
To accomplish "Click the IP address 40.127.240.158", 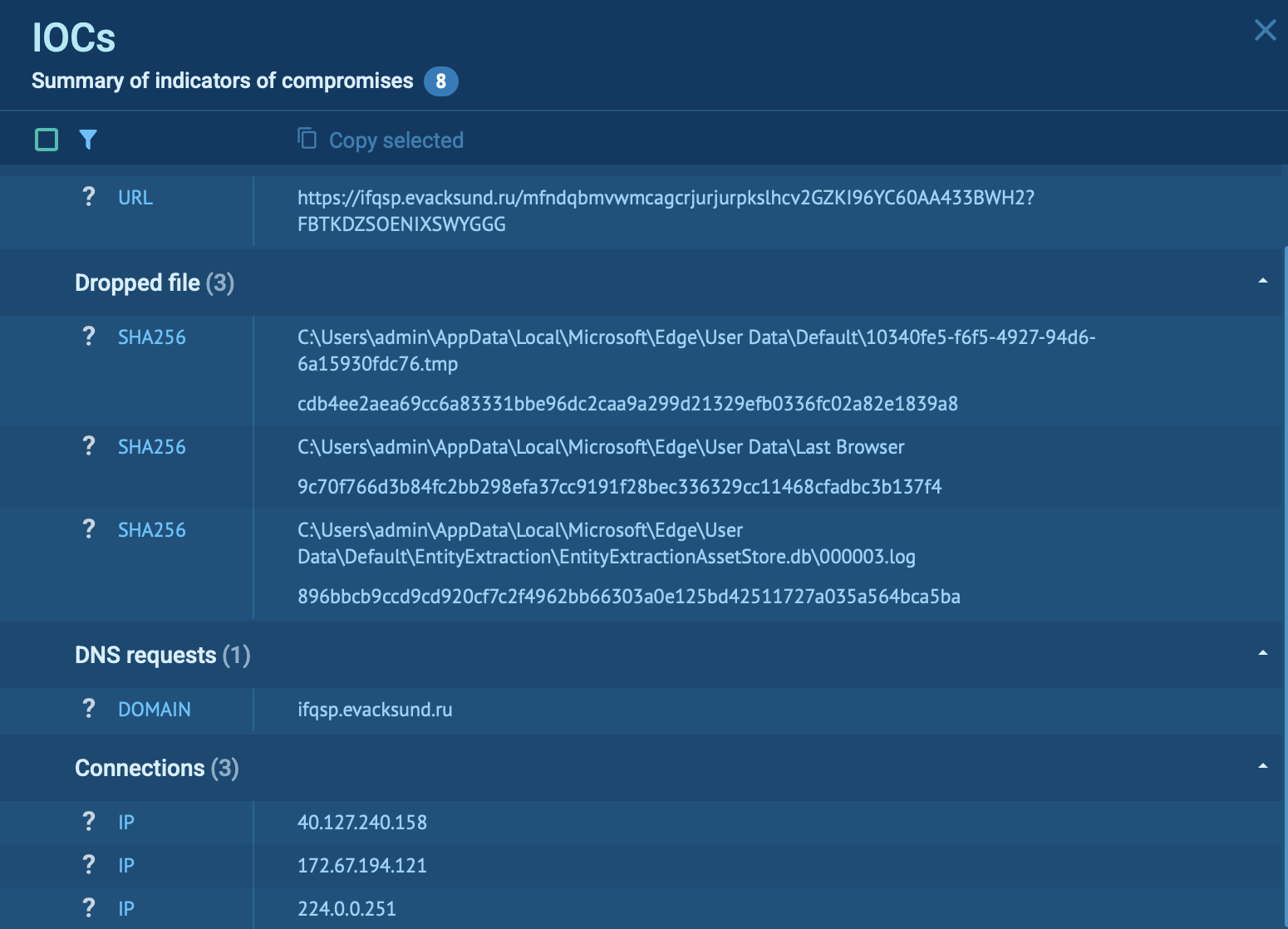I will click(x=362, y=823).
